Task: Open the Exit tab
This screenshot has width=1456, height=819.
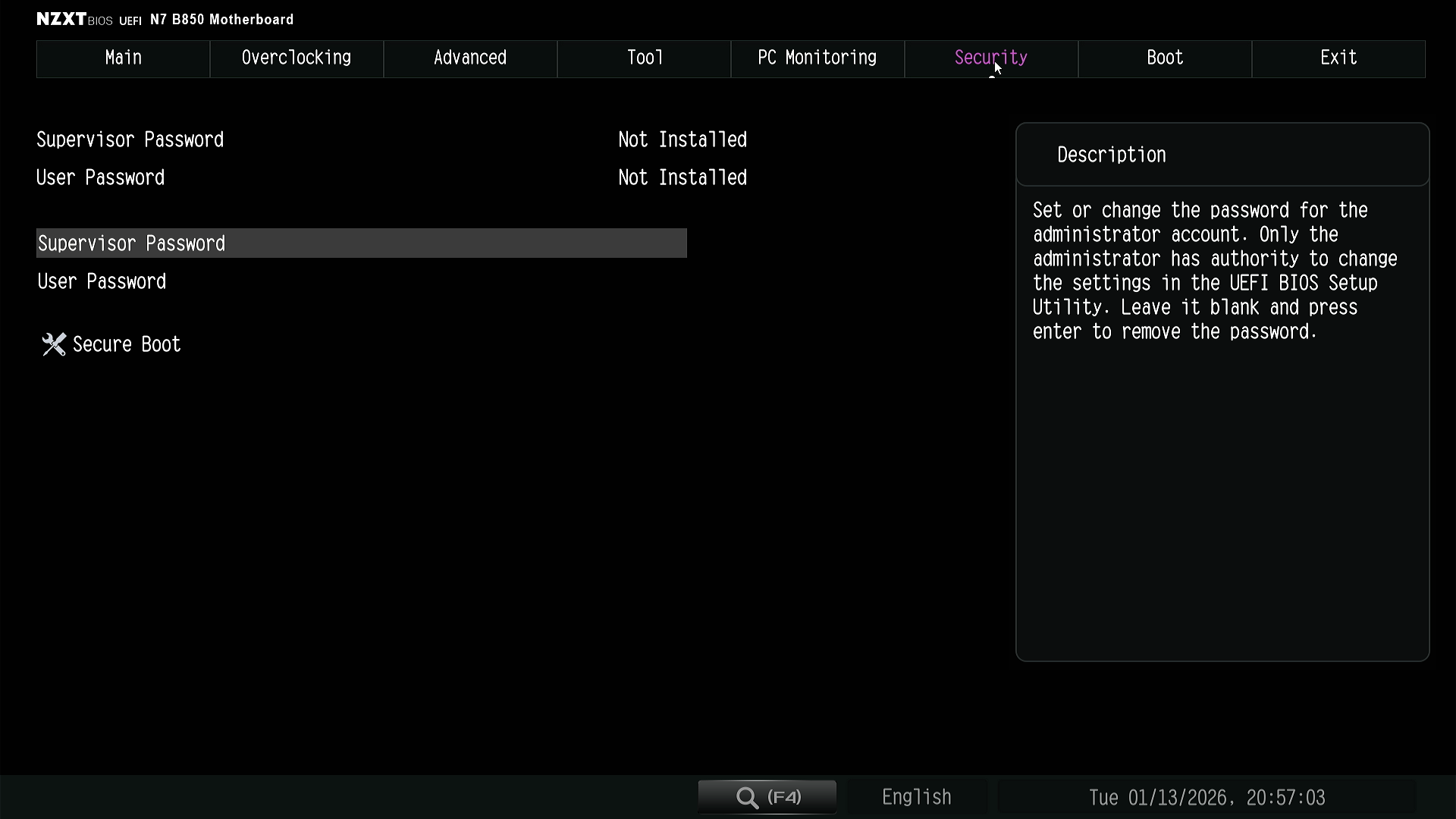Action: point(1338,58)
